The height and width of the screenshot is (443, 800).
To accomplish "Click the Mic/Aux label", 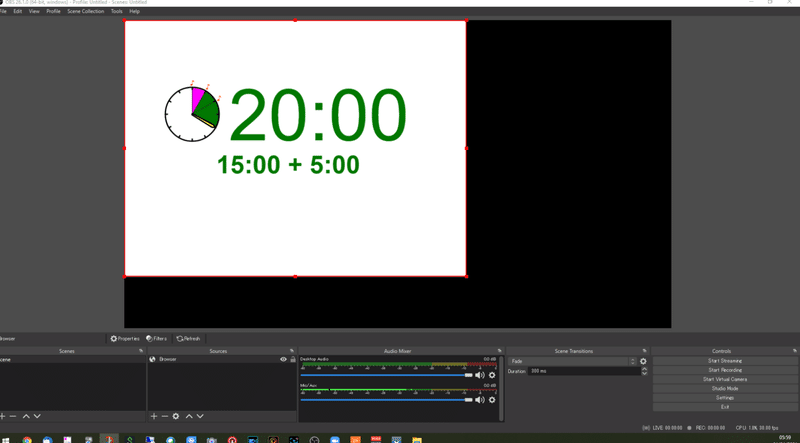I will [309, 385].
